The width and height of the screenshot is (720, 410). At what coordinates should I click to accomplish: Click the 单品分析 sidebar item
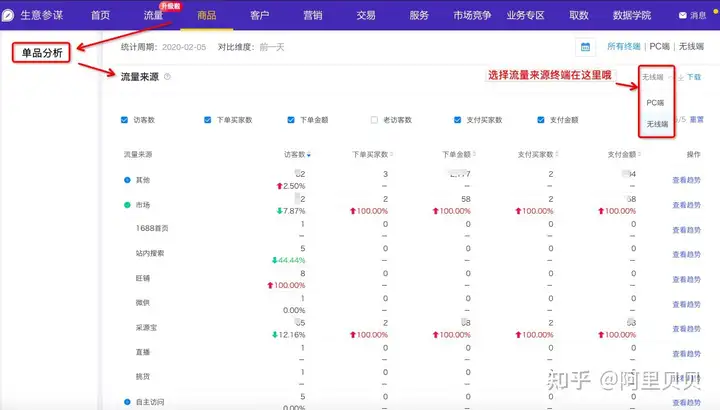[x=41, y=53]
